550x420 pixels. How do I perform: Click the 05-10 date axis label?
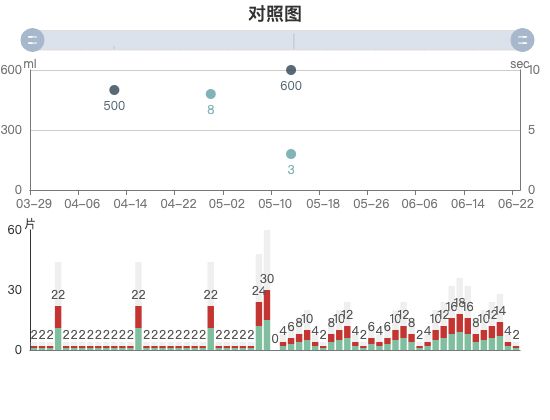pyautogui.click(x=275, y=204)
